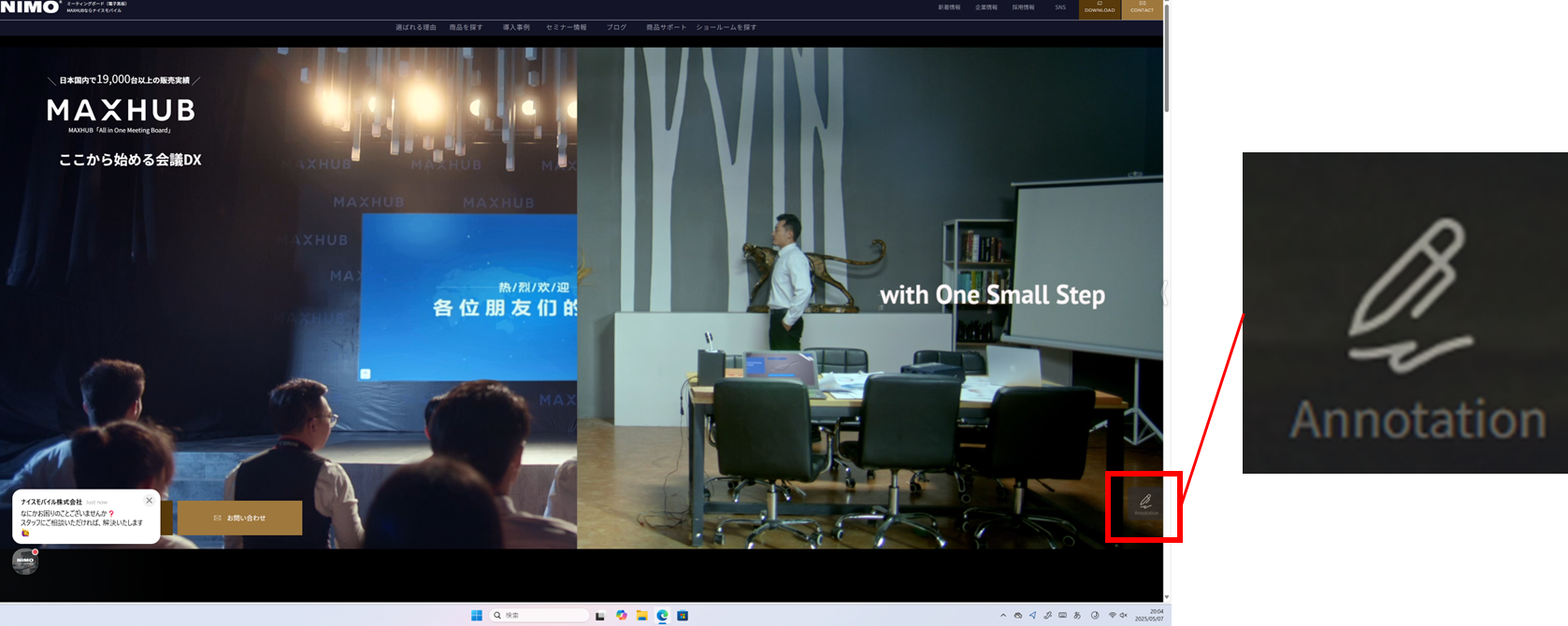Click the pen menu tray icon

click(x=1048, y=616)
